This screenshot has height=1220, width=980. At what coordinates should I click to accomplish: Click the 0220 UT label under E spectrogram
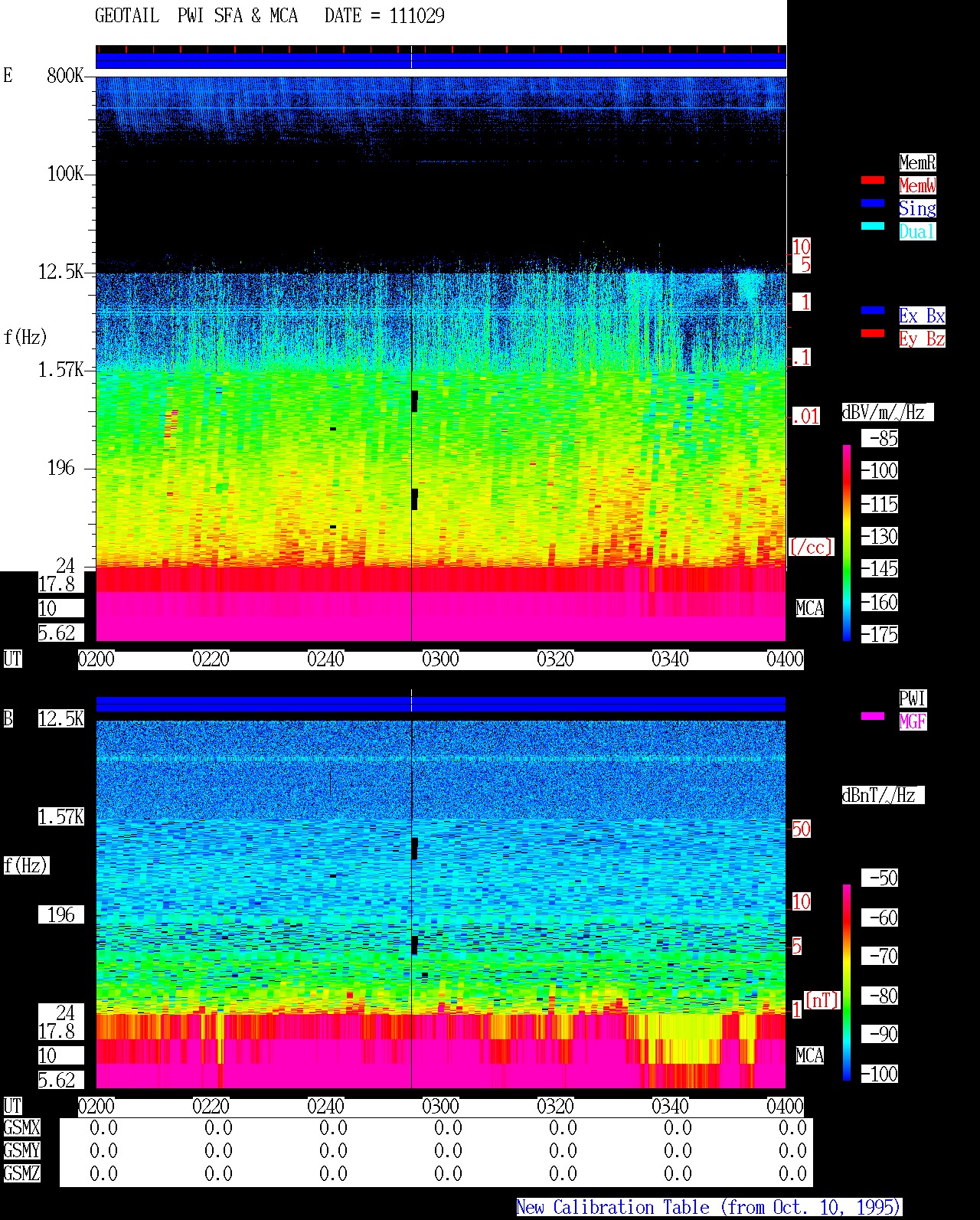point(211,659)
